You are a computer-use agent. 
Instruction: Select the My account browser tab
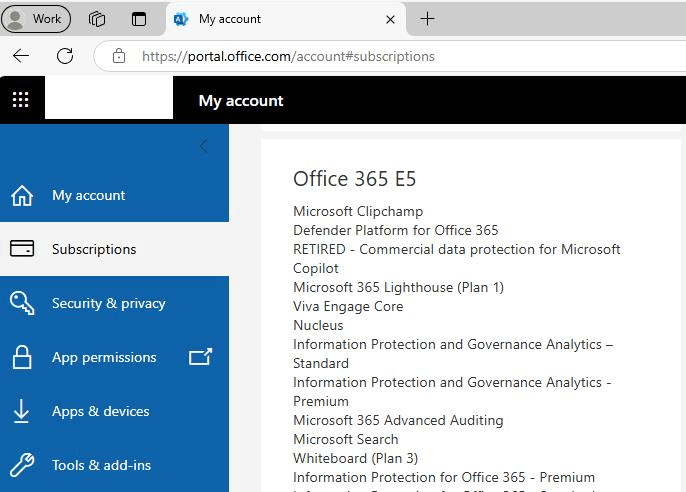coord(286,19)
